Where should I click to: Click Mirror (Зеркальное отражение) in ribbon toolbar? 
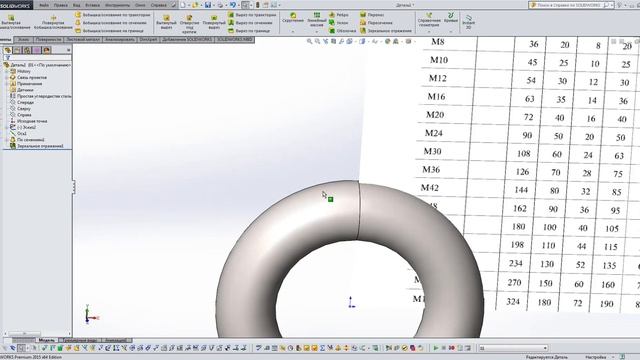click(385, 31)
